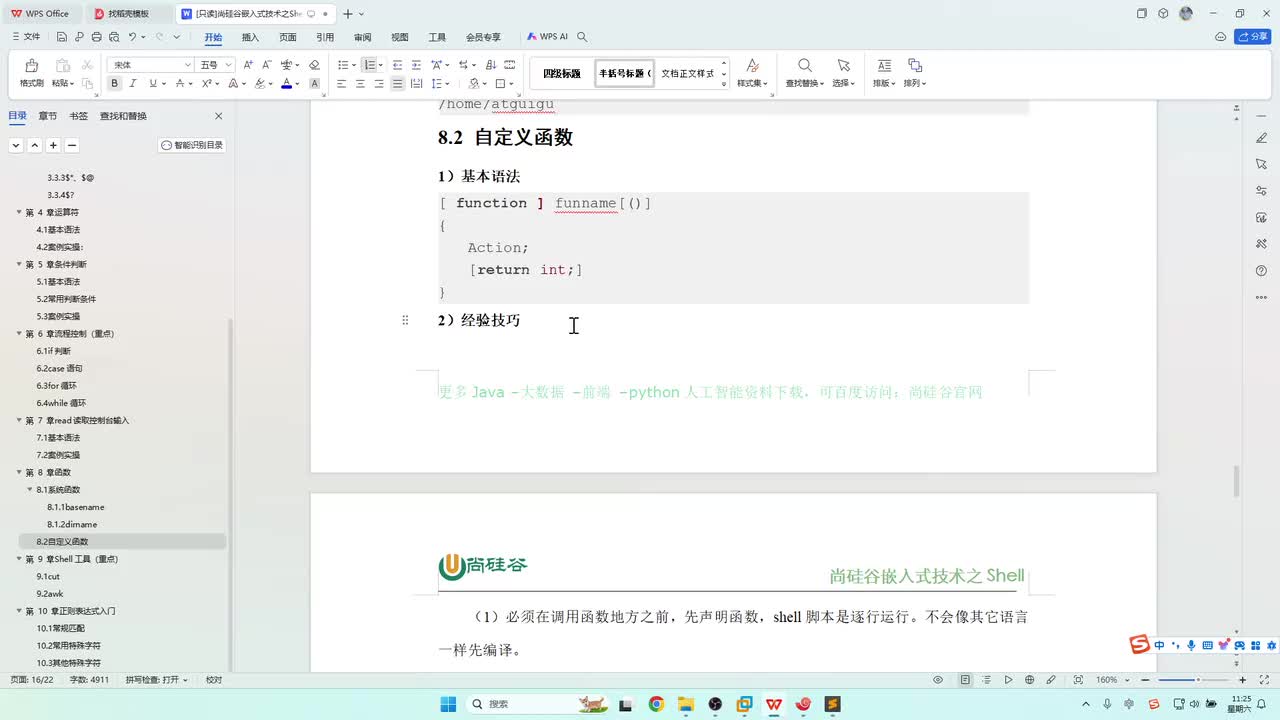Expand the styles gallery more arrow
The width and height of the screenshot is (1280, 720).
724,84
